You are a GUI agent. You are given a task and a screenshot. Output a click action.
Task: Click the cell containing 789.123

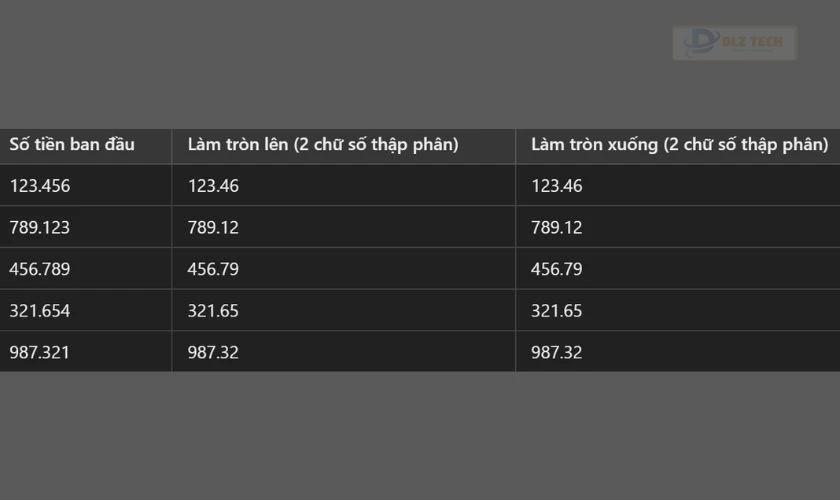[x=86, y=227]
